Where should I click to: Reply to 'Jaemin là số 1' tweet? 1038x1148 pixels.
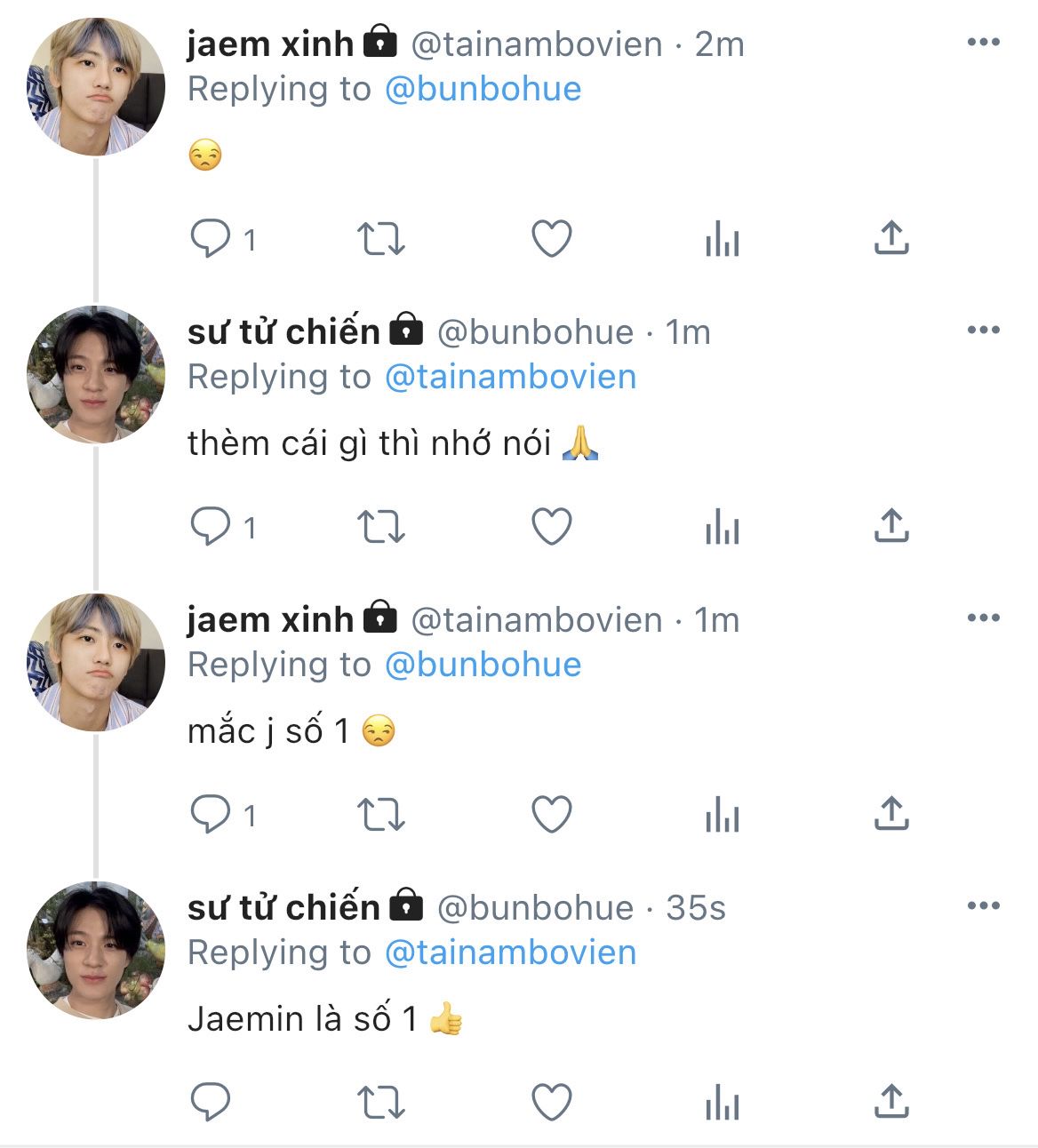coord(212,1103)
